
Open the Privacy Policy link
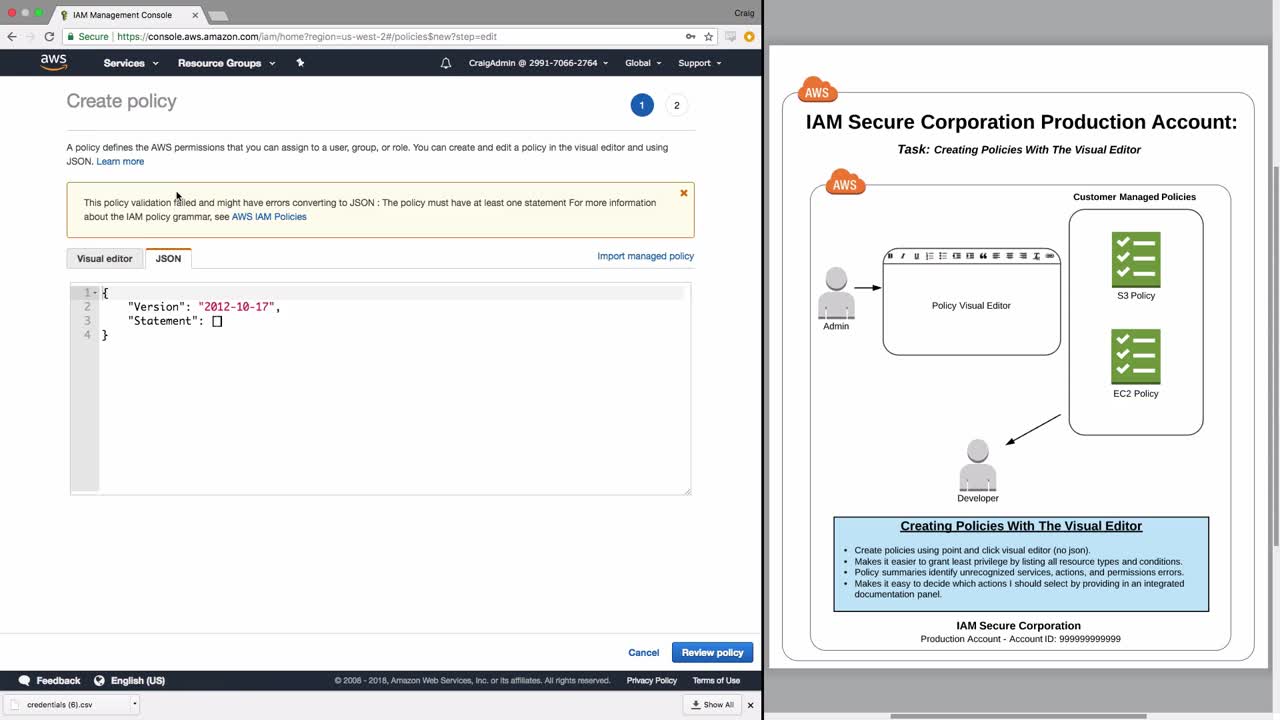click(652, 680)
